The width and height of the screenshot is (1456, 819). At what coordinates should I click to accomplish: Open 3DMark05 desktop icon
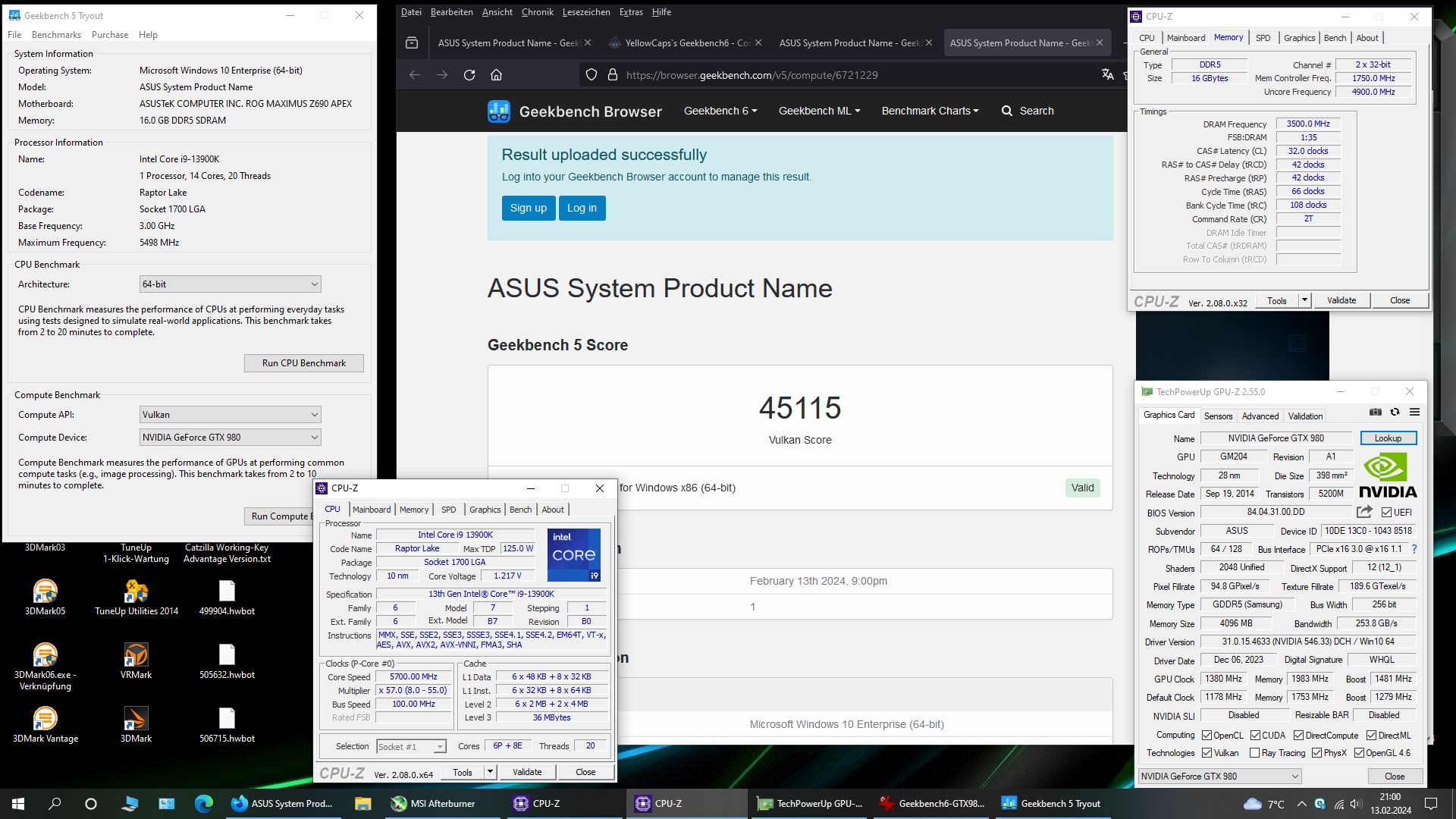pyautogui.click(x=45, y=598)
